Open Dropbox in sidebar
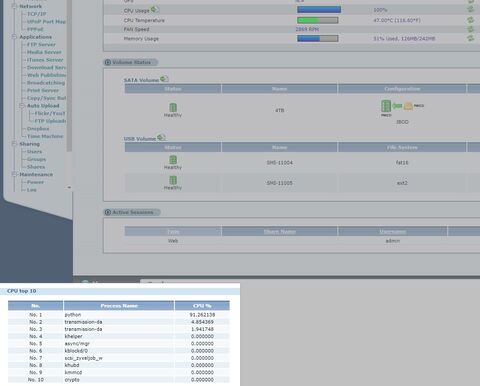480x386 pixels. click(x=38, y=129)
